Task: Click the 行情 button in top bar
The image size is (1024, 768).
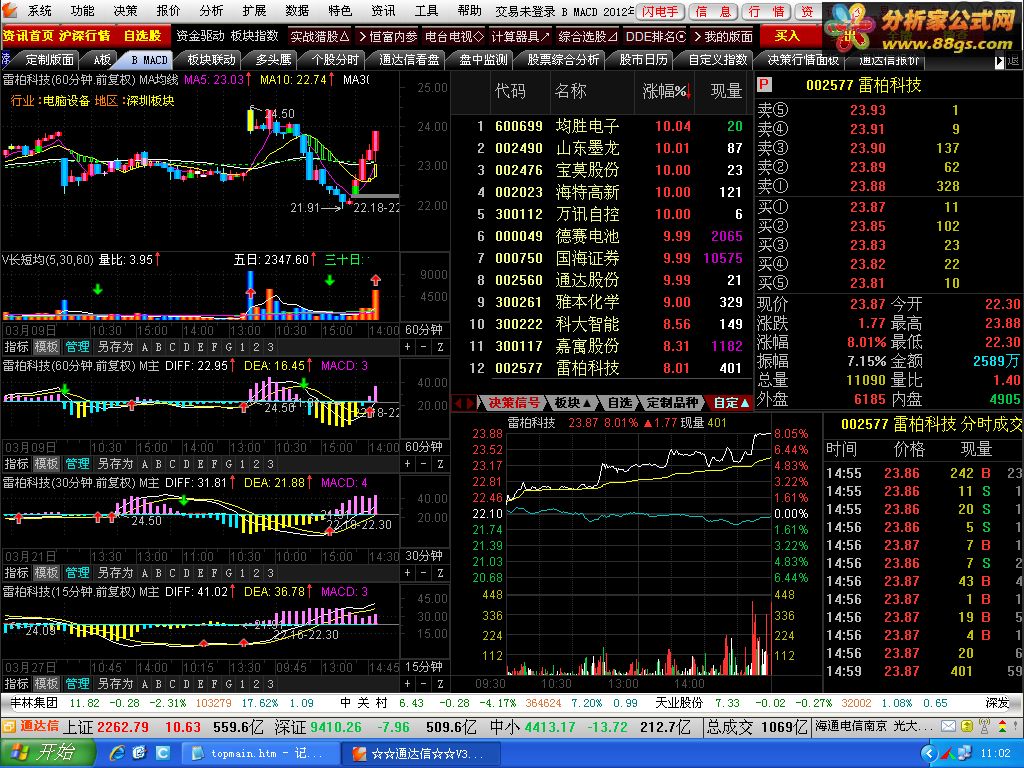Action: (x=765, y=12)
